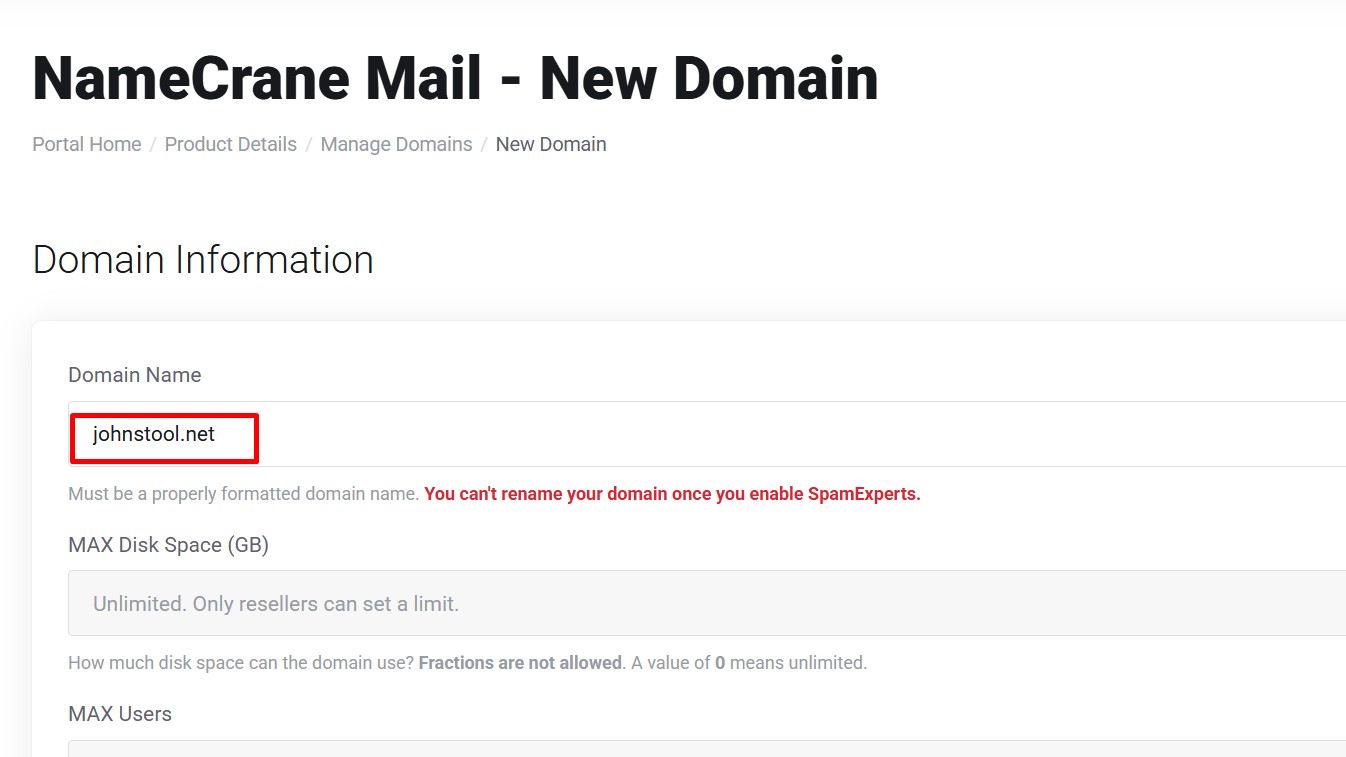
Task: Click the New Domain breadcrumb item
Action: click(551, 144)
